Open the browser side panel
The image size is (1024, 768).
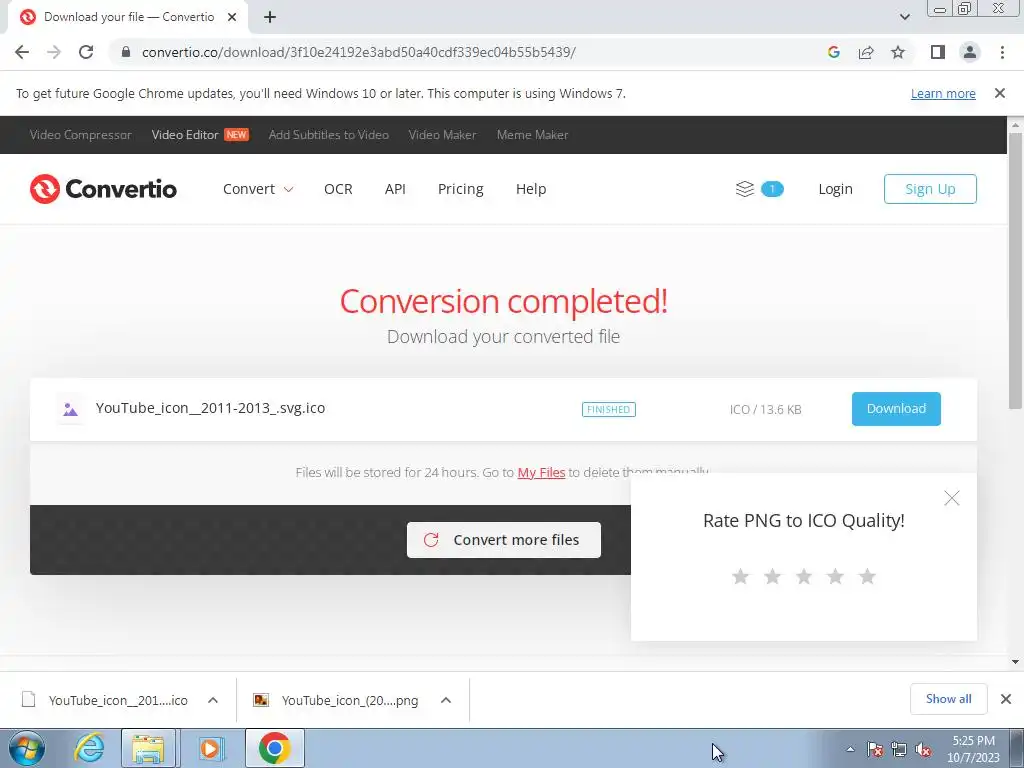coord(938,52)
